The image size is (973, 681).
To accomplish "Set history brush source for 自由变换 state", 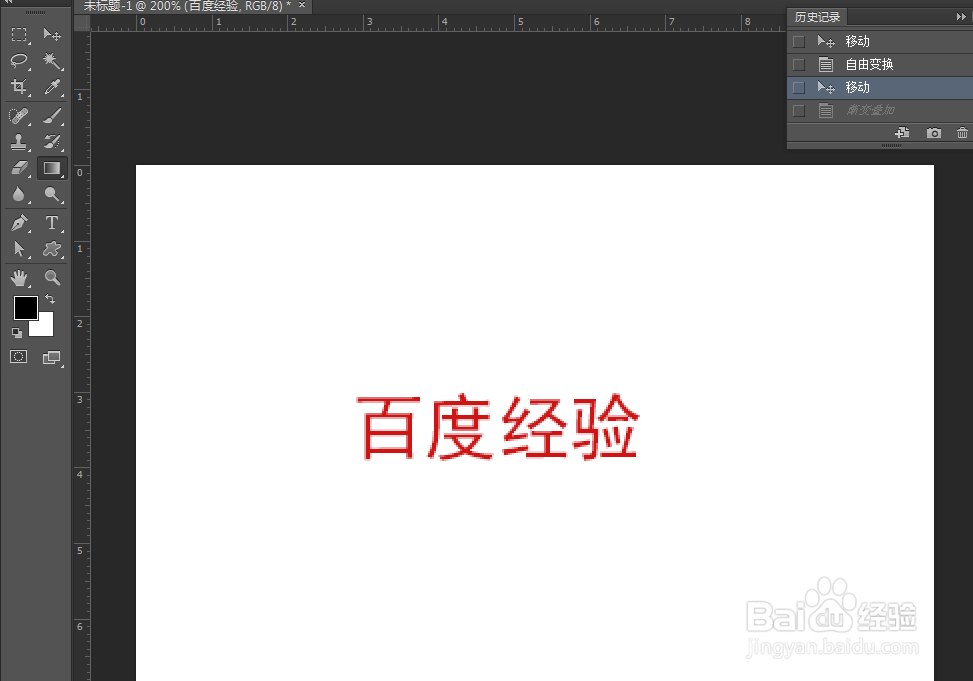I will [799, 65].
